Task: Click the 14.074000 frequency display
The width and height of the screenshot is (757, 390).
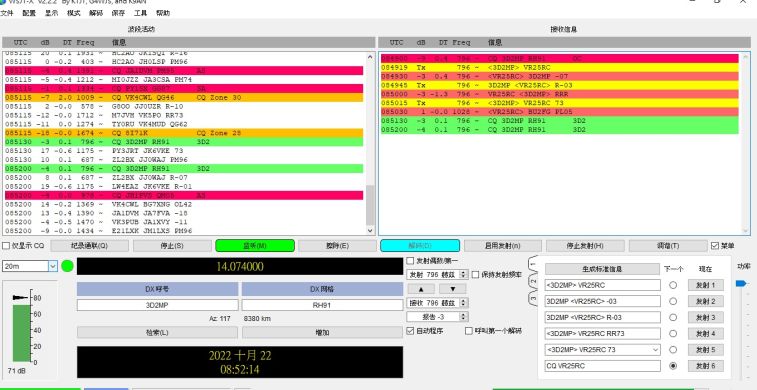Action: (x=240, y=266)
